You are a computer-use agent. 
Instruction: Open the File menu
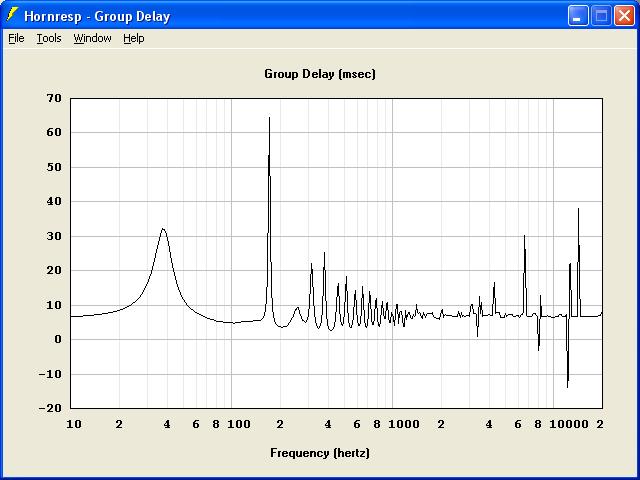click(16, 38)
